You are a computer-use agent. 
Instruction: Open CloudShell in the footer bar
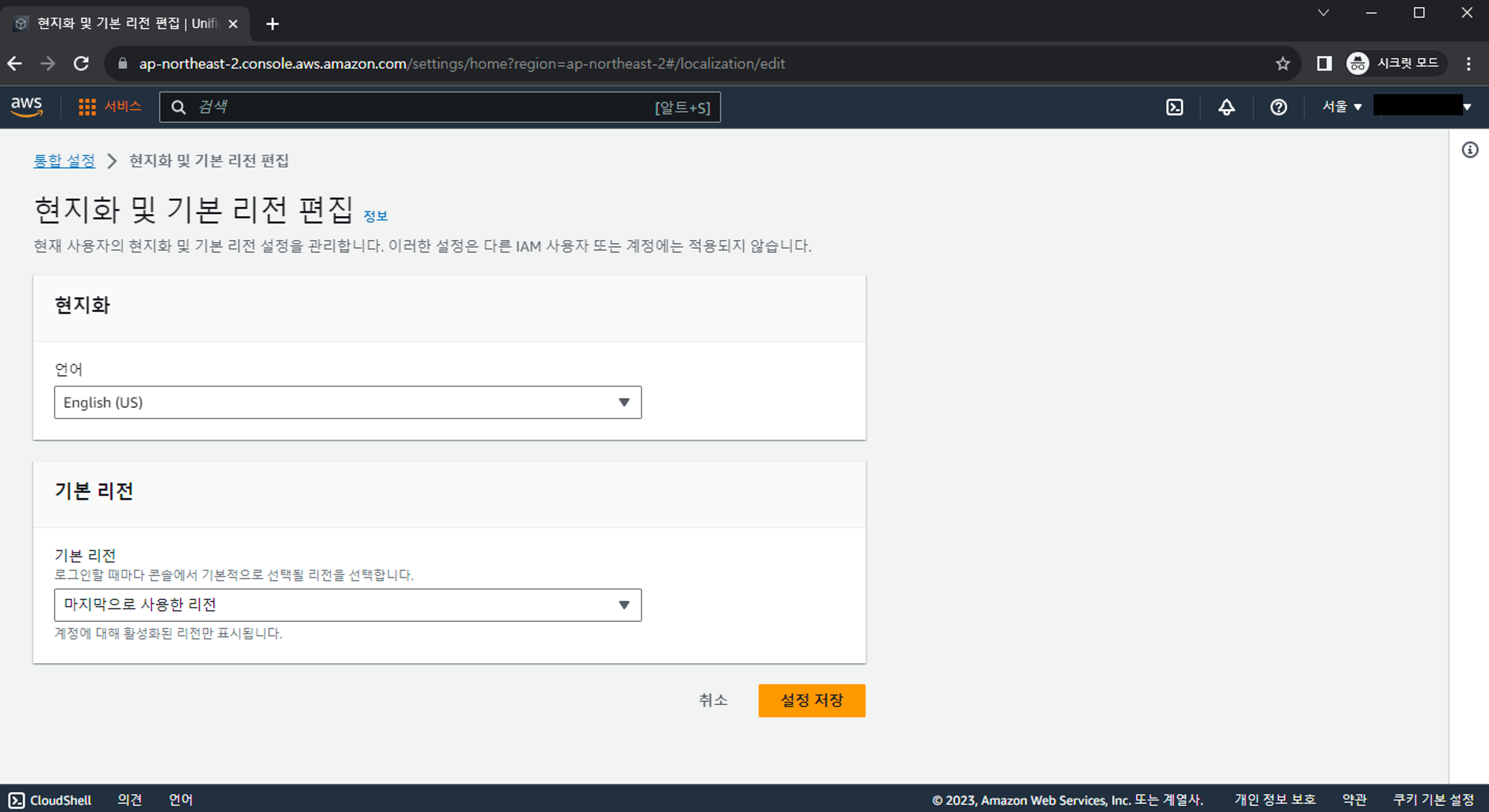tap(50, 800)
